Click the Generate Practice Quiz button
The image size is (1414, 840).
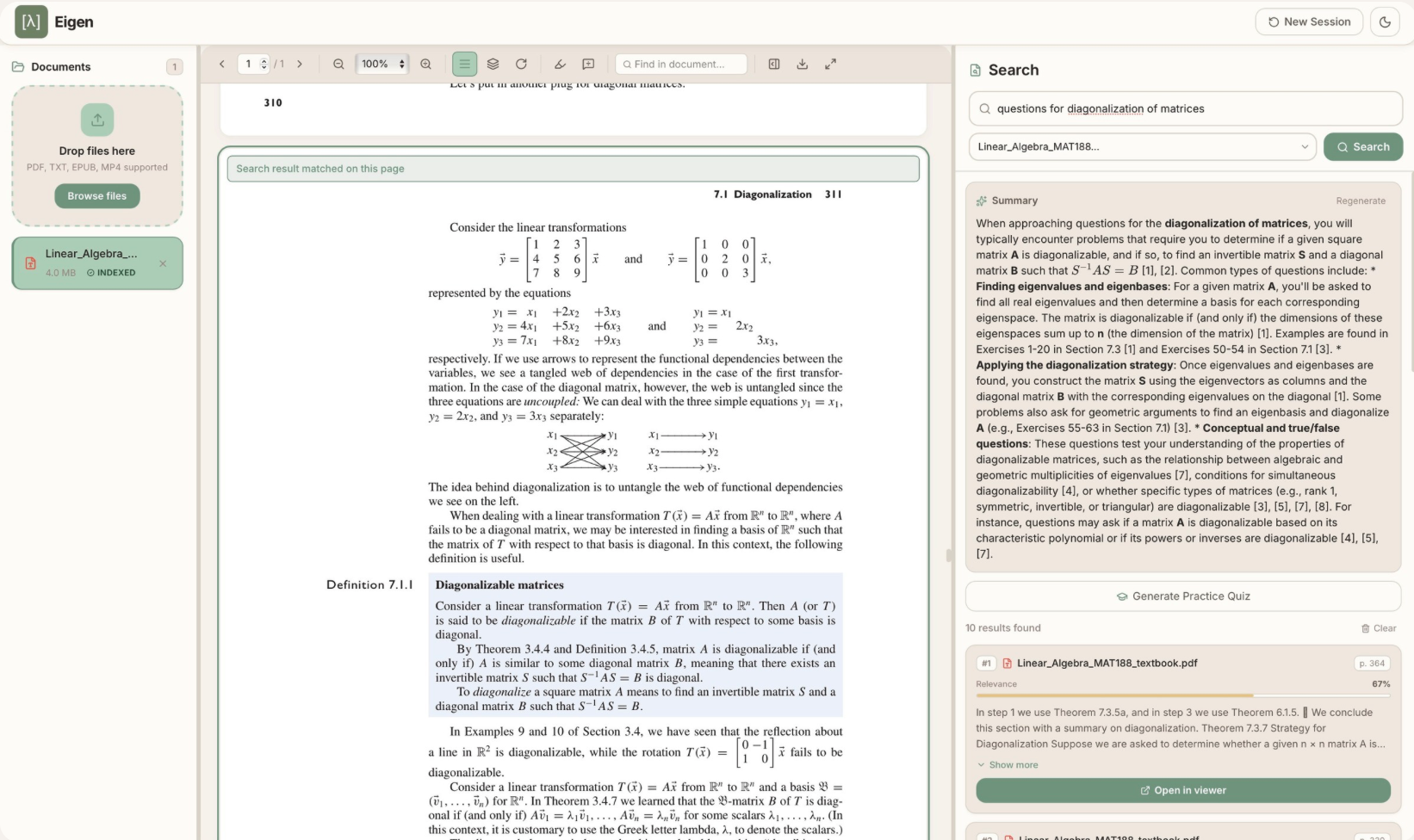pos(1183,596)
